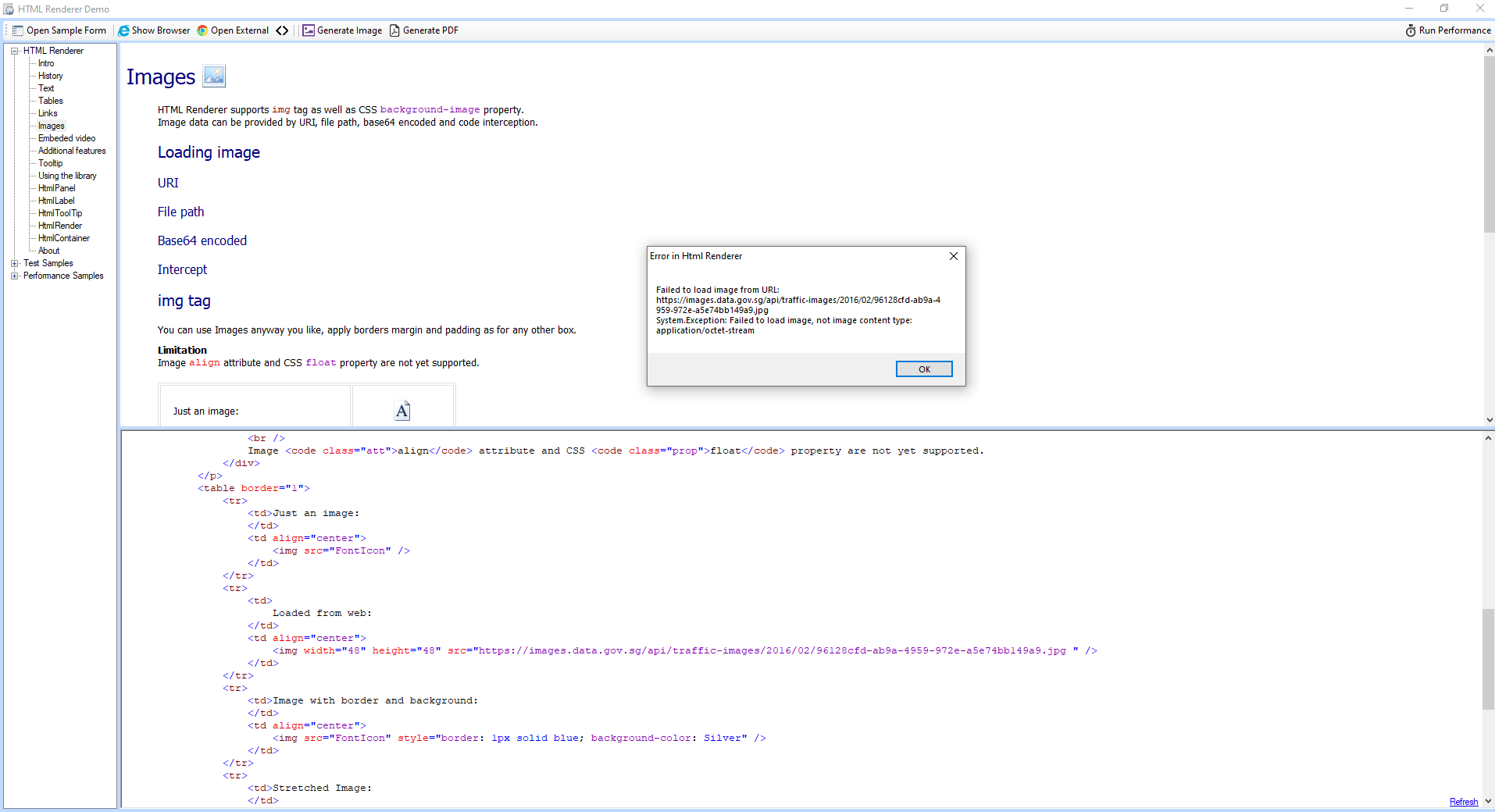
Task: Select Embeded video in the tree
Action: 66,138
